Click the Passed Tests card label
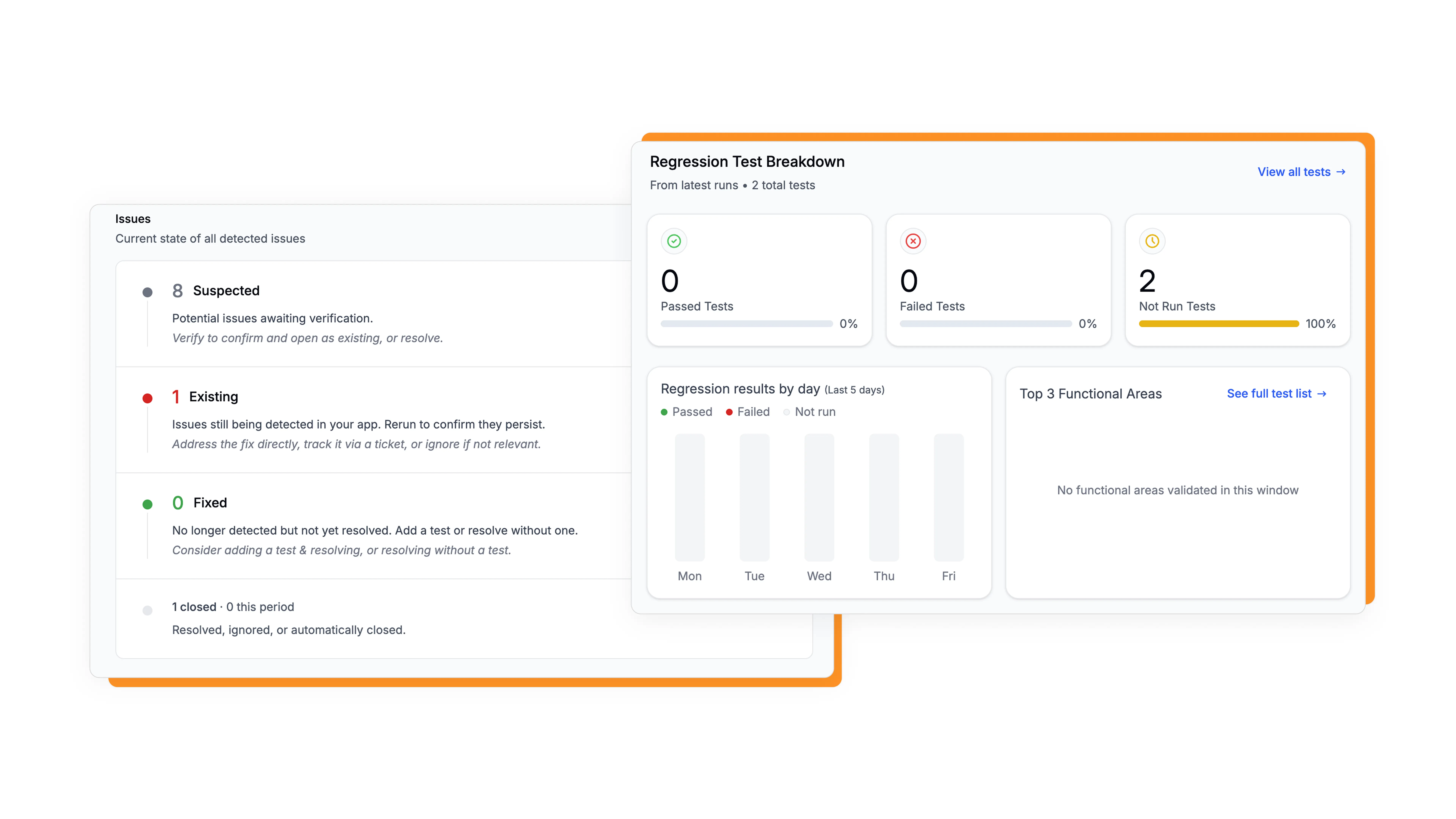Viewport: 1456px width, 819px height. point(697,306)
